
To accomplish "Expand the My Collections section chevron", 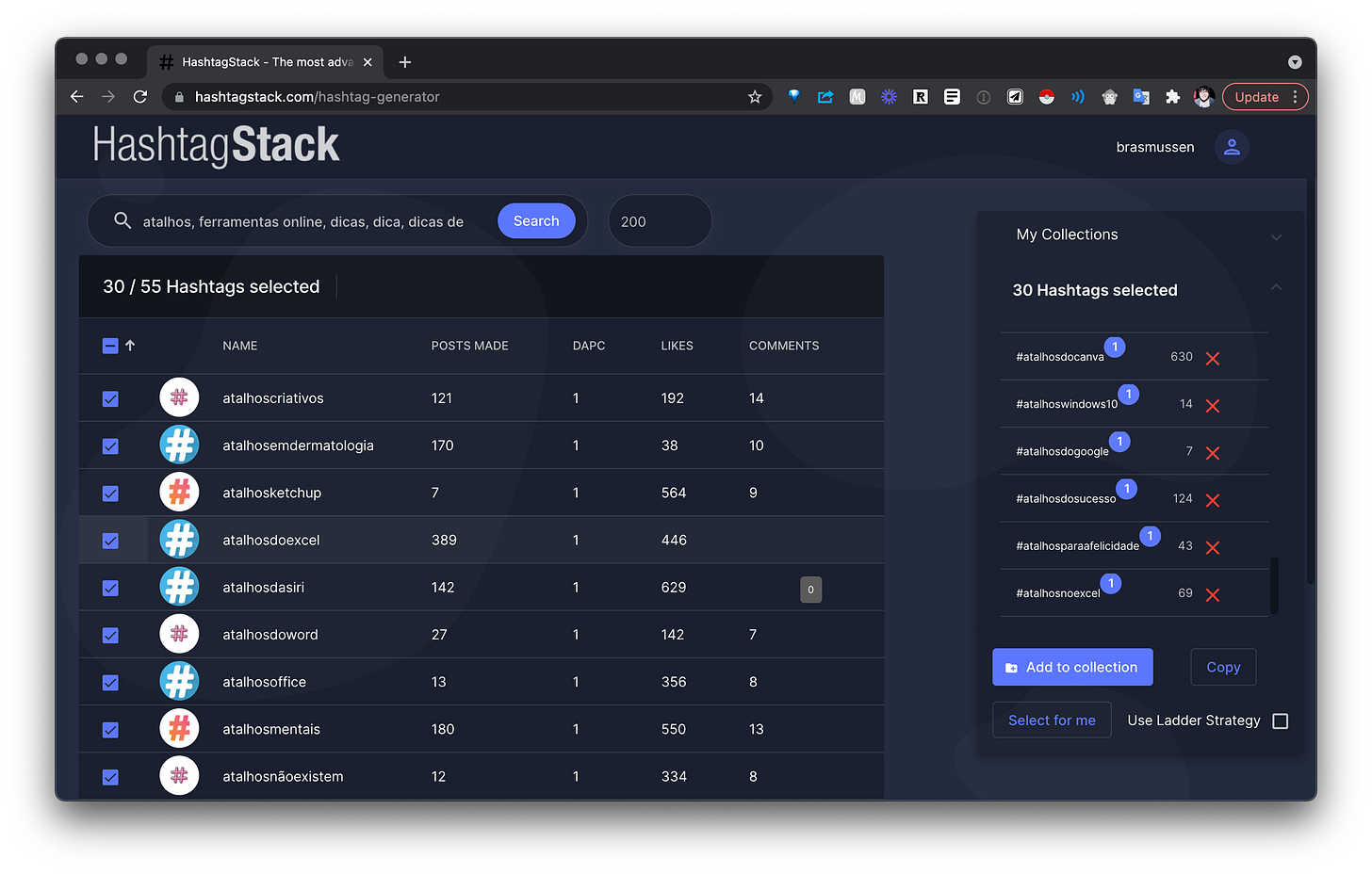I will (1276, 237).
